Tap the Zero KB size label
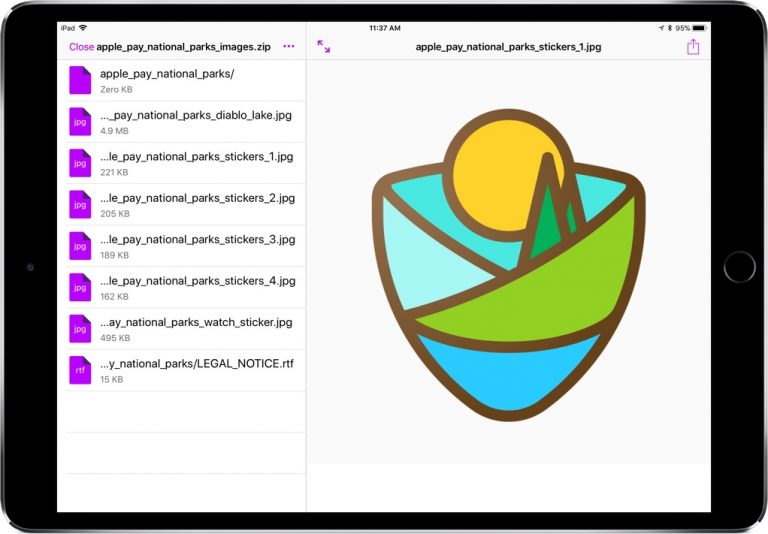The width and height of the screenshot is (768, 534). [x=116, y=90]
